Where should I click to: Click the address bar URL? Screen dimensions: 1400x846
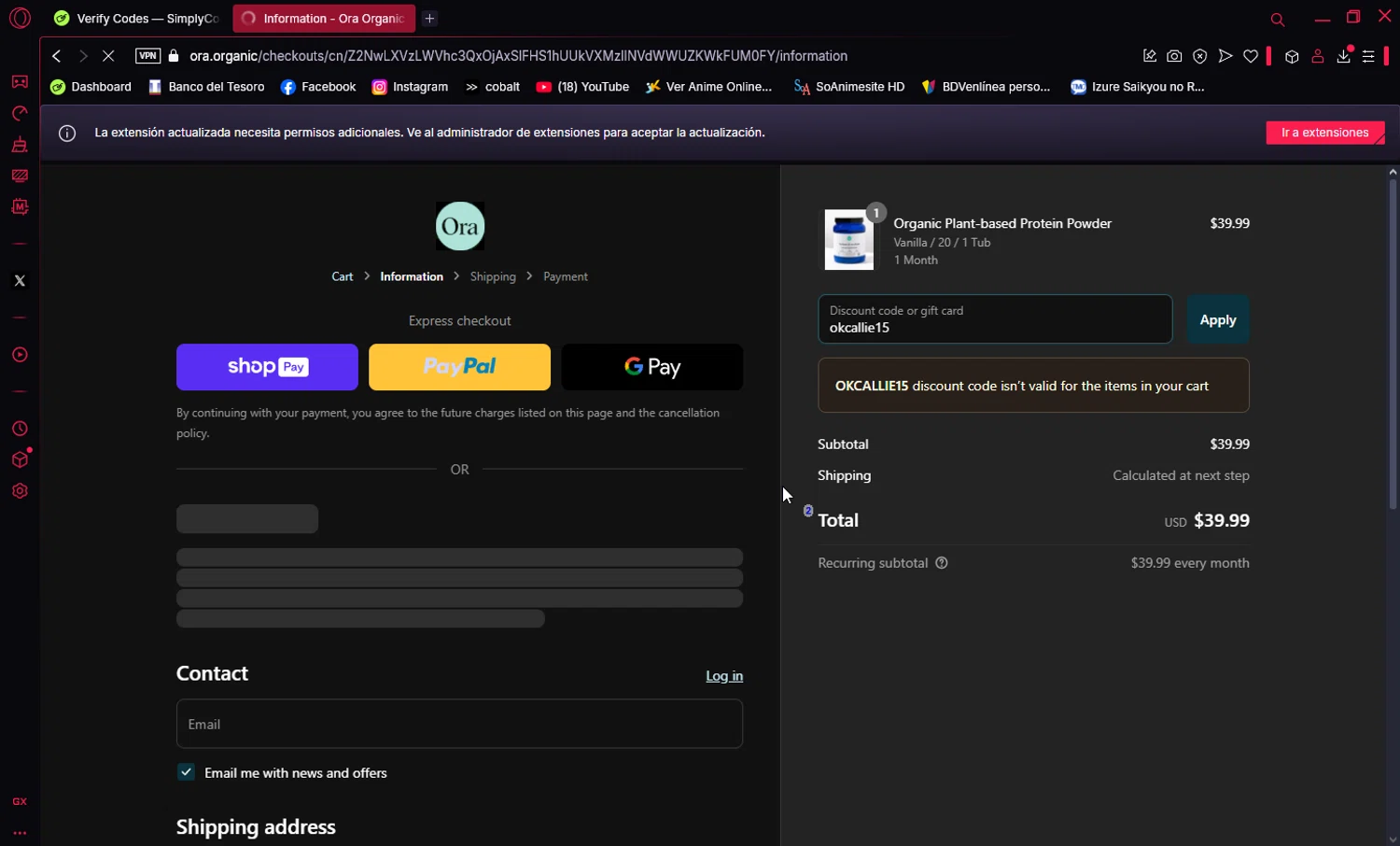519,56
